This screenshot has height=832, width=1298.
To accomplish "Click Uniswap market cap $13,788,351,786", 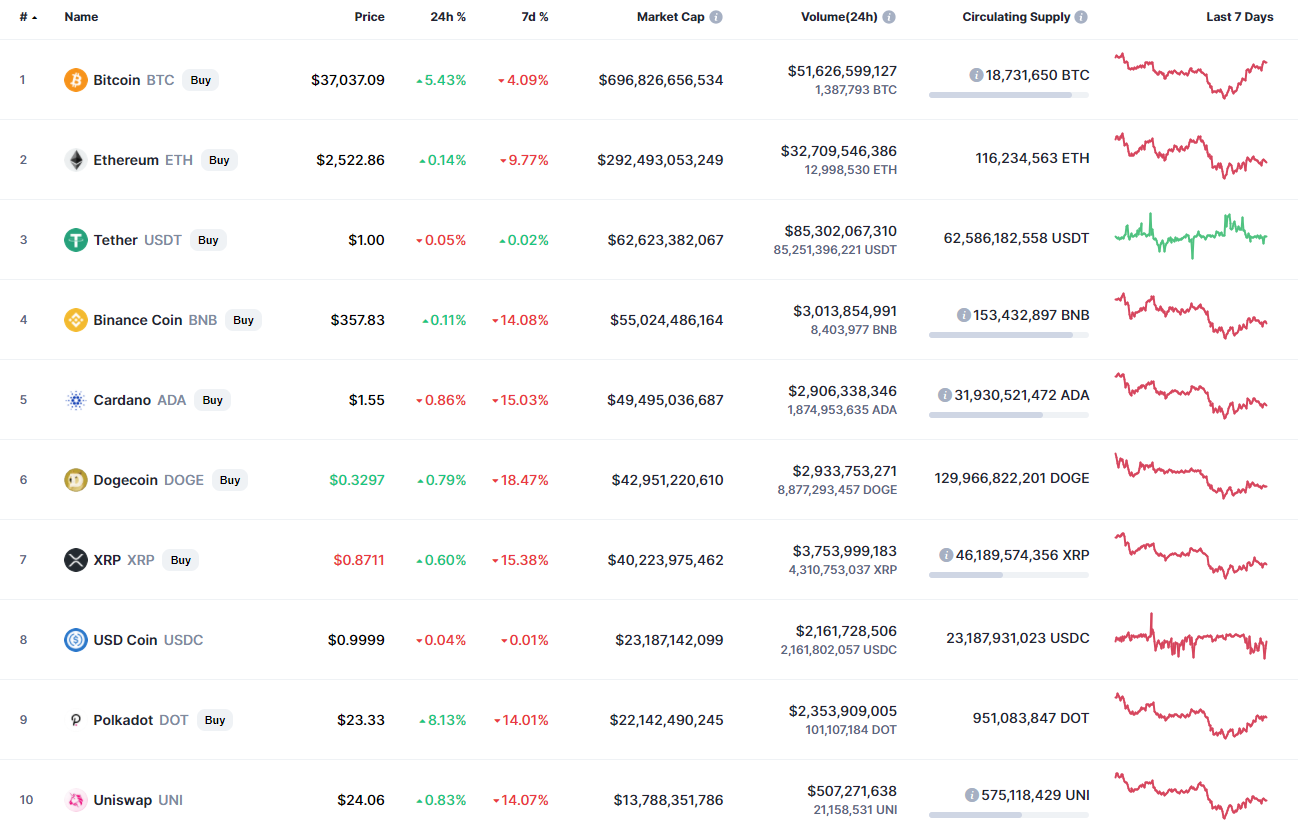I will tap(668, 800).
